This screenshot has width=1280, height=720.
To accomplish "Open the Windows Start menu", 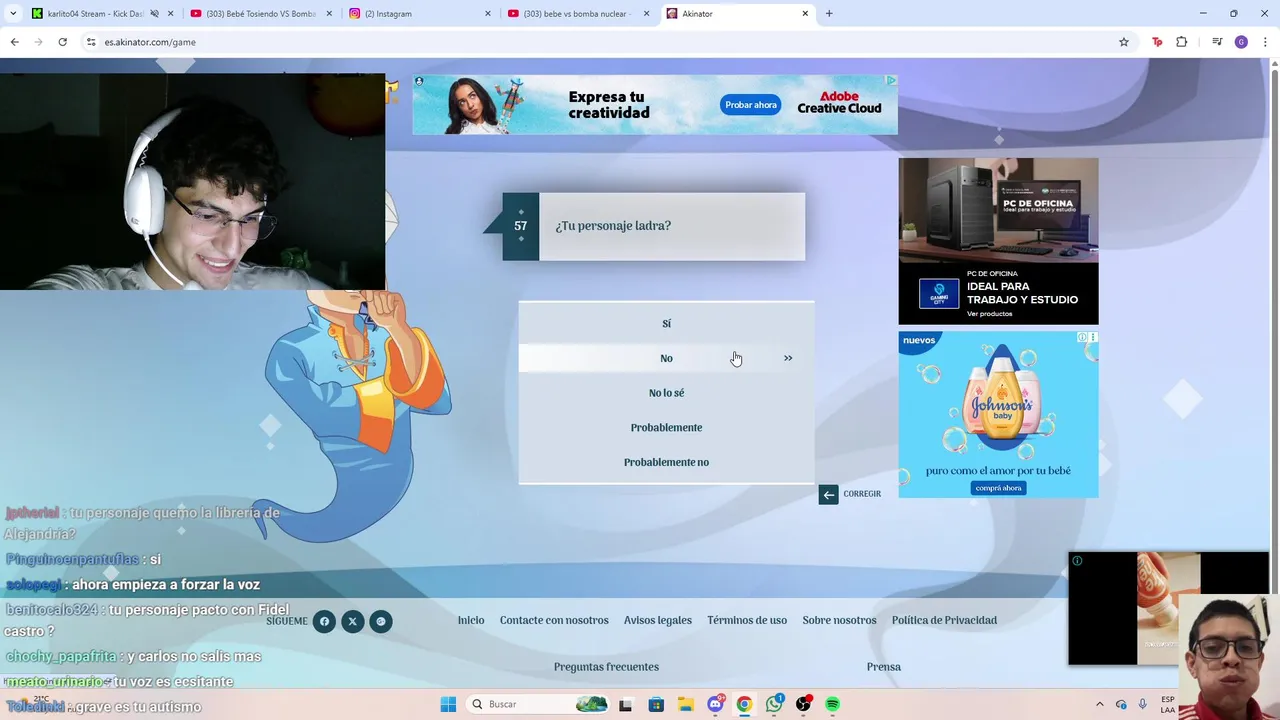I will [x=448, y=704].
